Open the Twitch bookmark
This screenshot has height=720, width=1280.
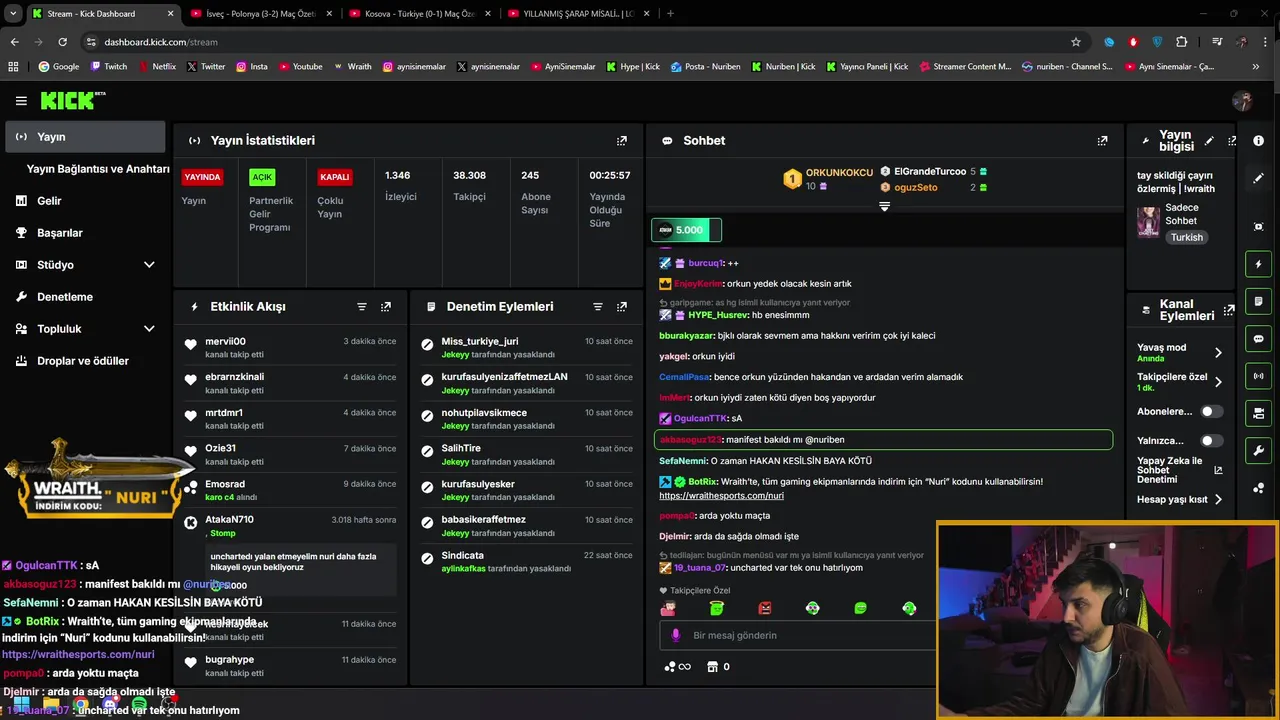point(109,67)
